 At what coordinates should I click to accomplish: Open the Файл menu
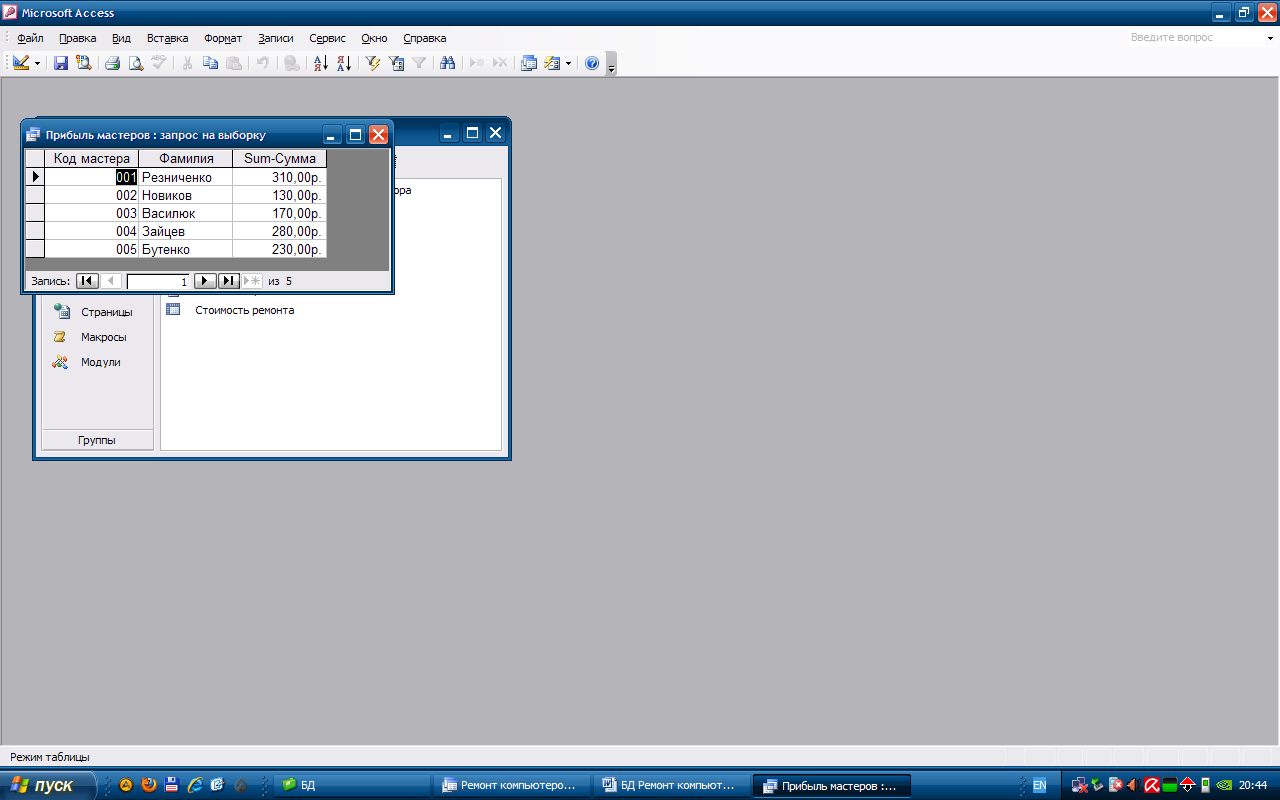click(30, 38)
